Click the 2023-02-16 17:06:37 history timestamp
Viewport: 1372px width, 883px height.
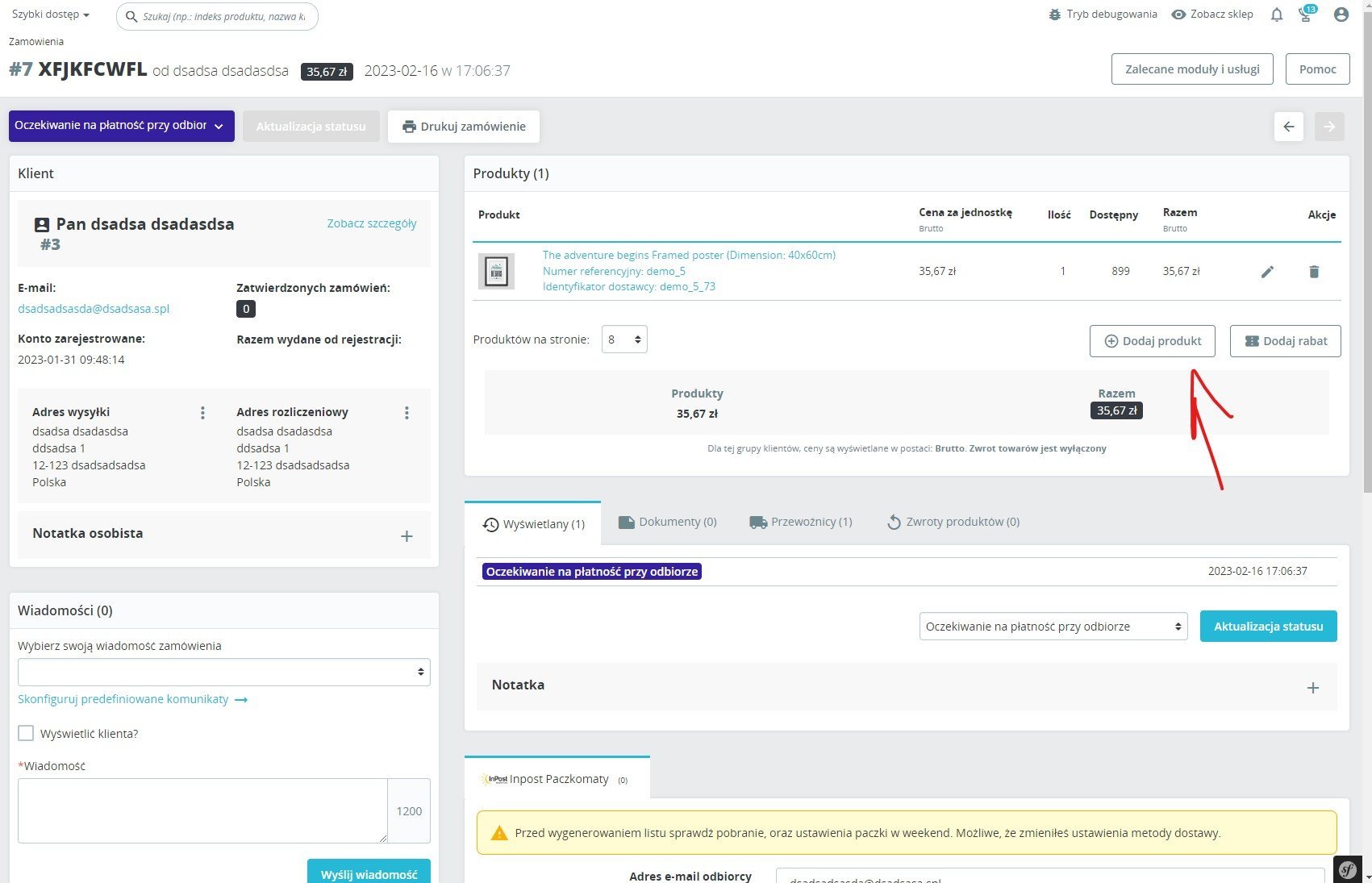coord(1257,571)
